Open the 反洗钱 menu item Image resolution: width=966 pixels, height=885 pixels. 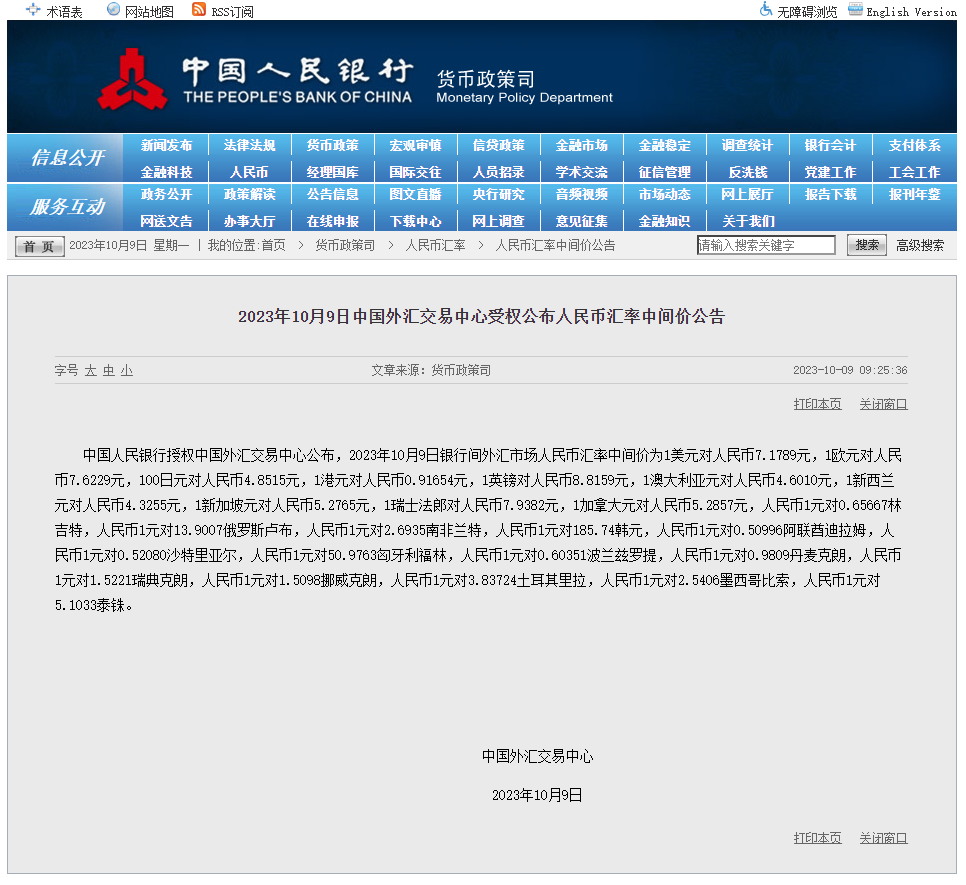tap(748, 172)
